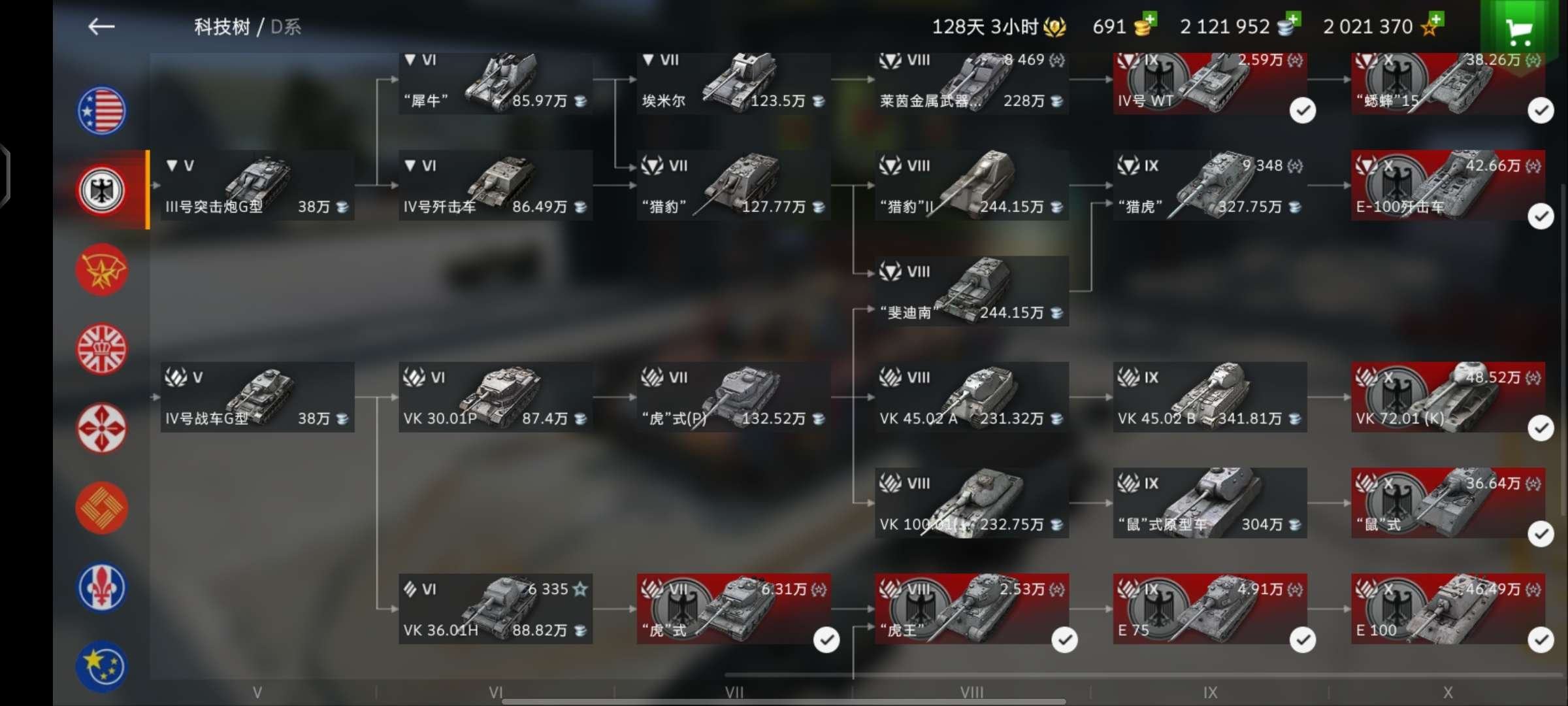
Task: Select the USSR nation emblem icon
Action: [101, 270]
